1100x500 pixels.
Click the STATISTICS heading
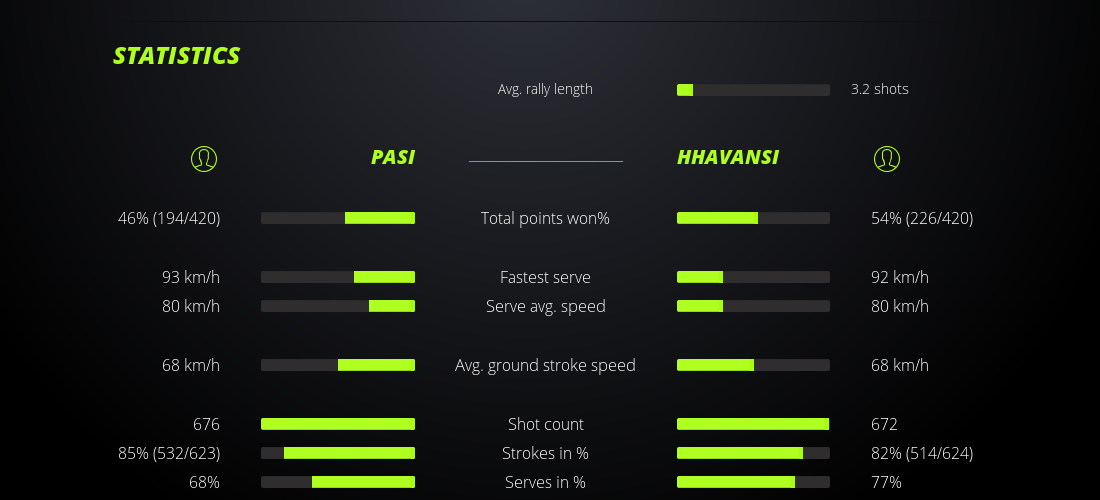(177, 56)
